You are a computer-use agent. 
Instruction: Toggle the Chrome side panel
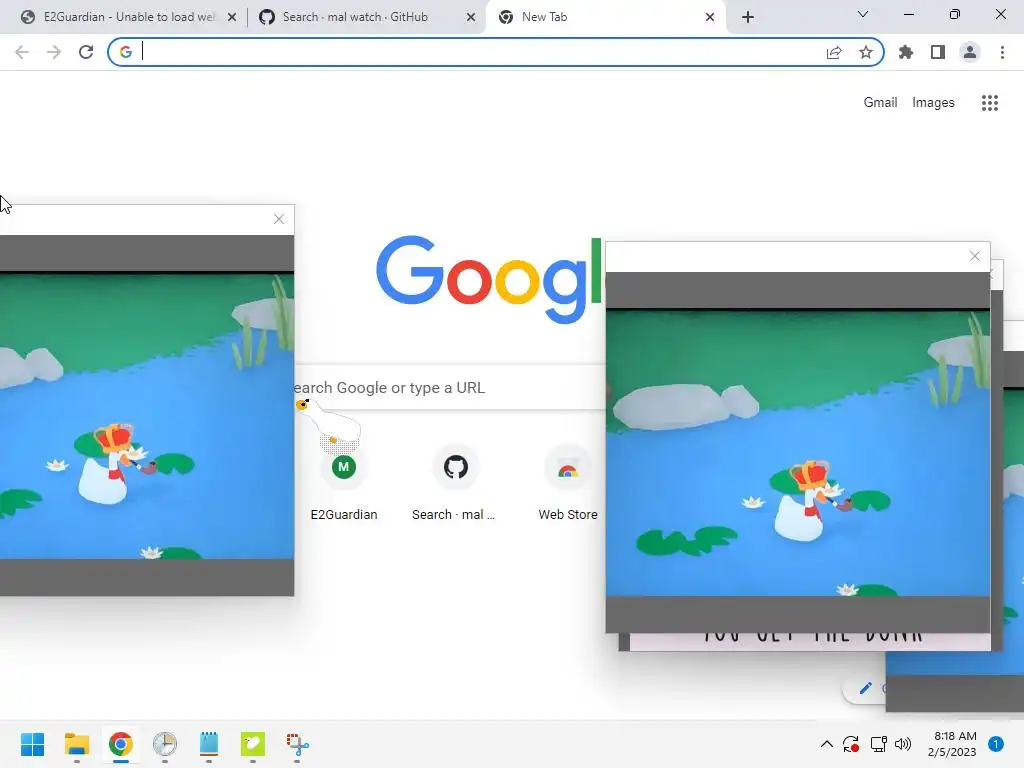(938, 52)
